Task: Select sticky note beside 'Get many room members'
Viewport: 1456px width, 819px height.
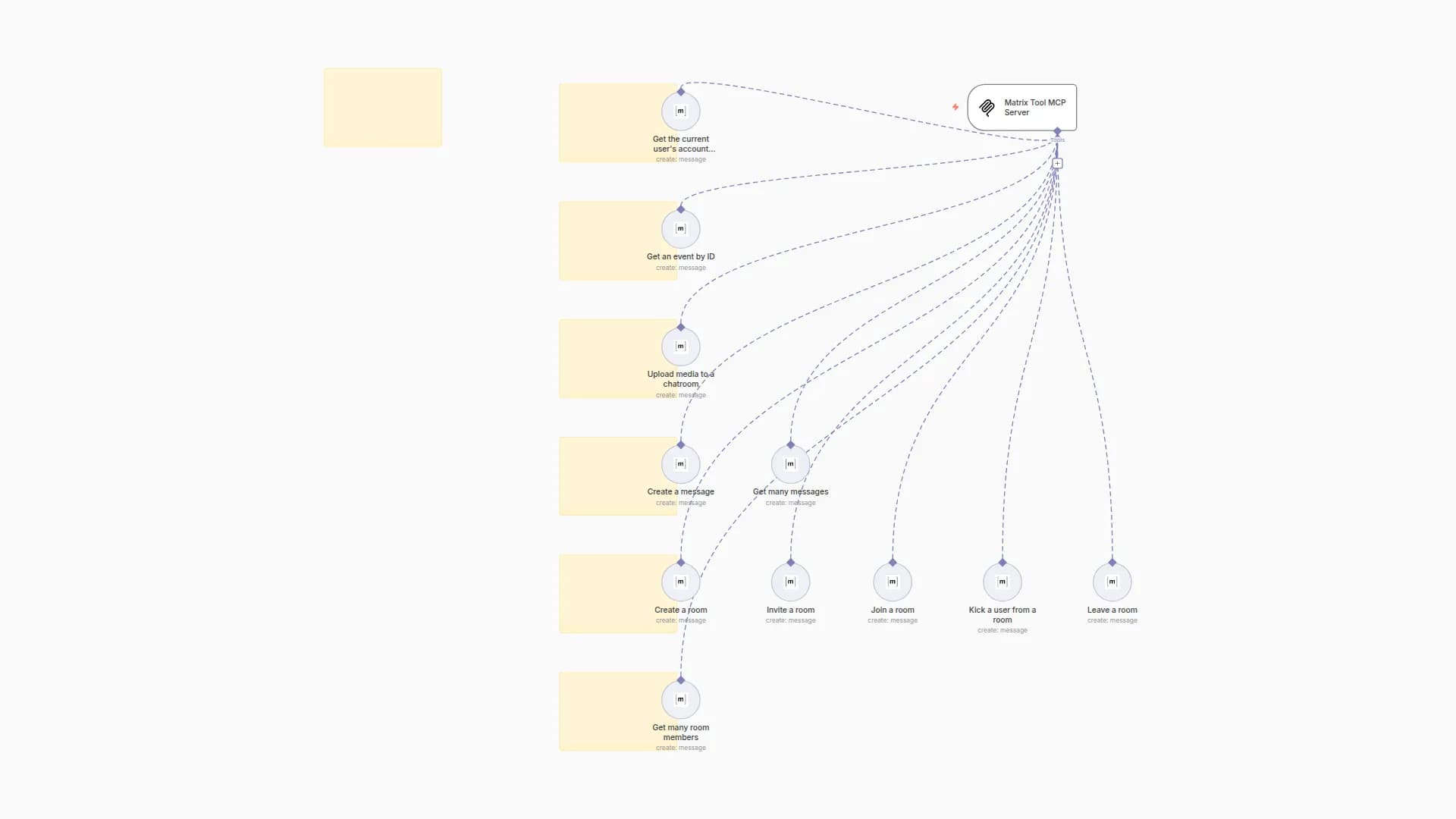Action: click(607, 711)
